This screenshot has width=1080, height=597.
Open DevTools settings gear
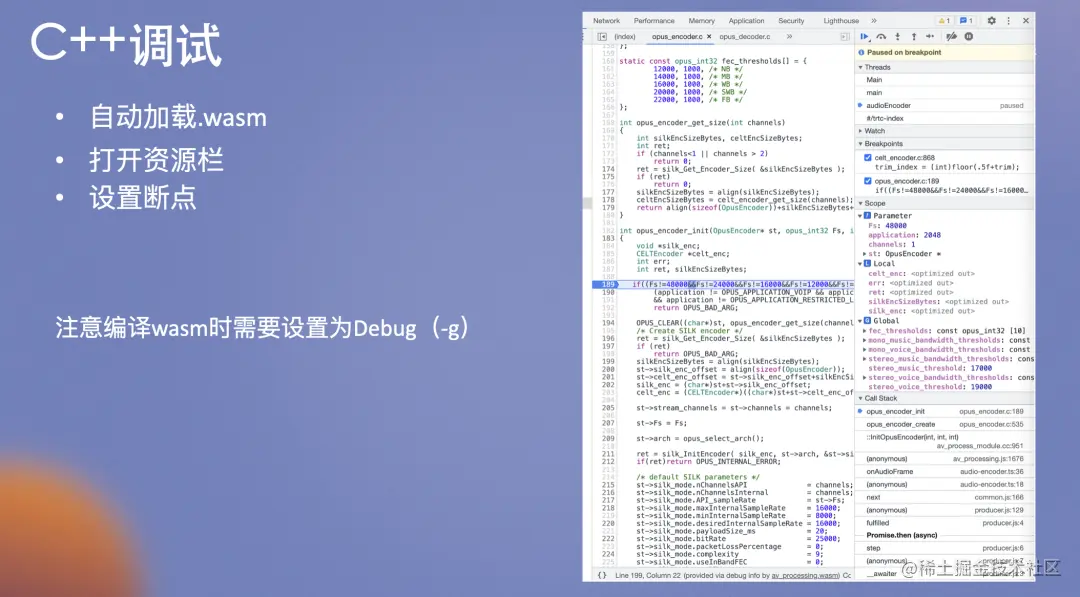pos(991,21)
